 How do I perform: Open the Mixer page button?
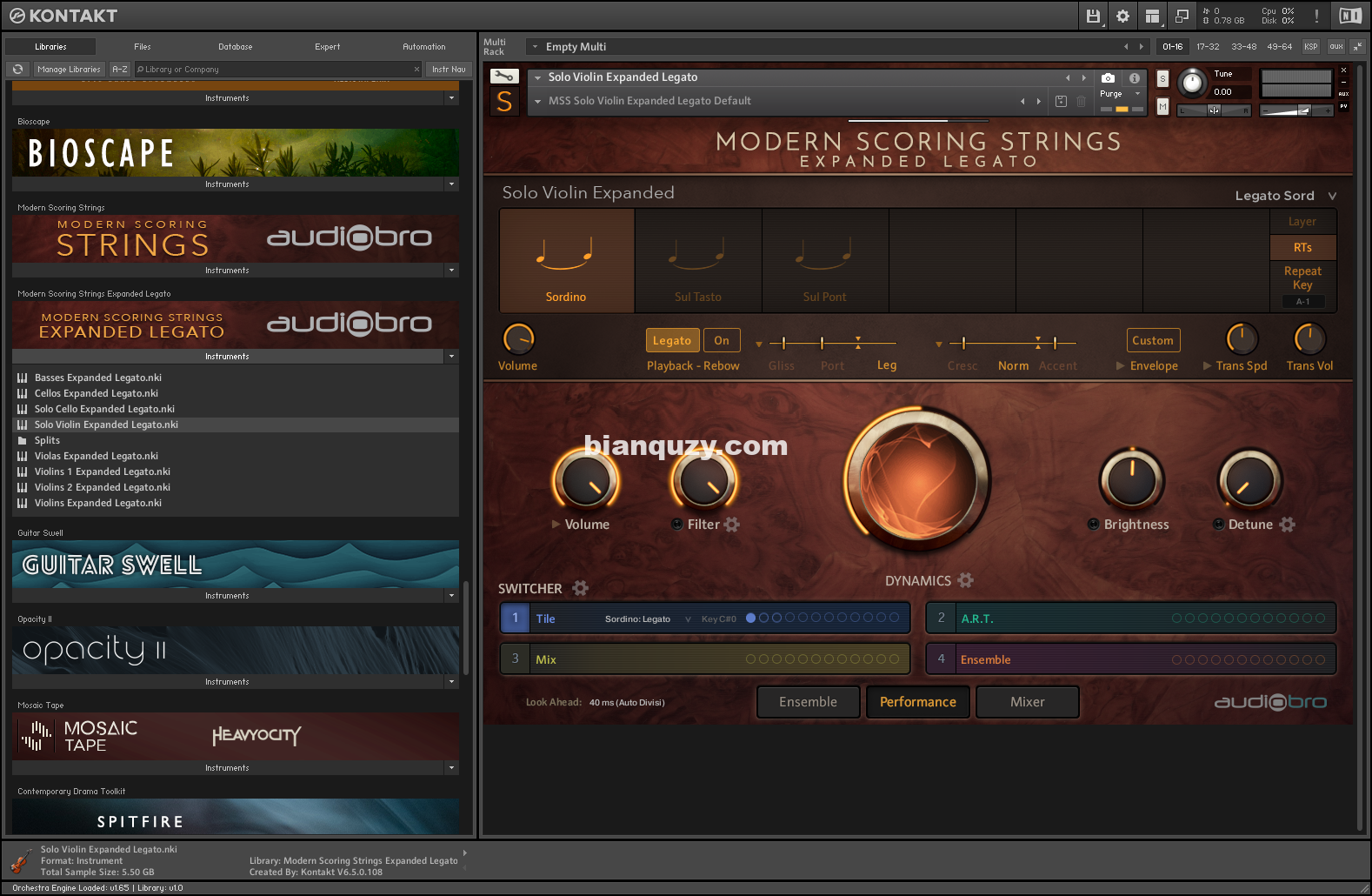(1028, 702)
